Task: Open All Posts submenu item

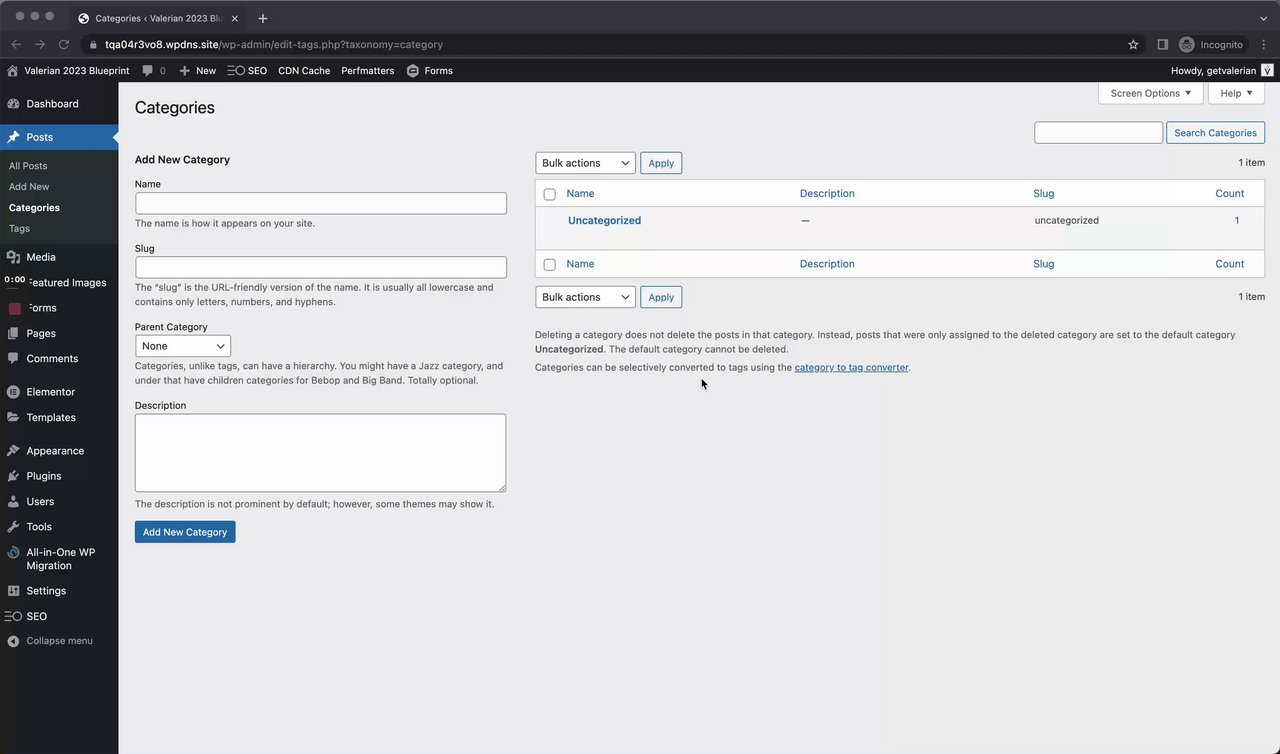Action: 28,166
